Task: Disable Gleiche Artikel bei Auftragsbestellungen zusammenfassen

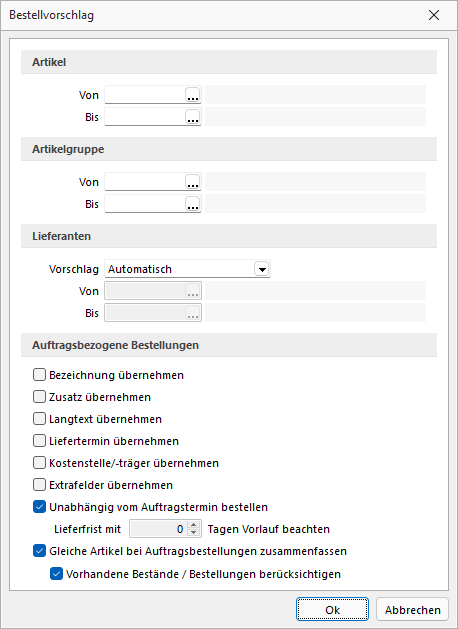Action: point(39,551)
